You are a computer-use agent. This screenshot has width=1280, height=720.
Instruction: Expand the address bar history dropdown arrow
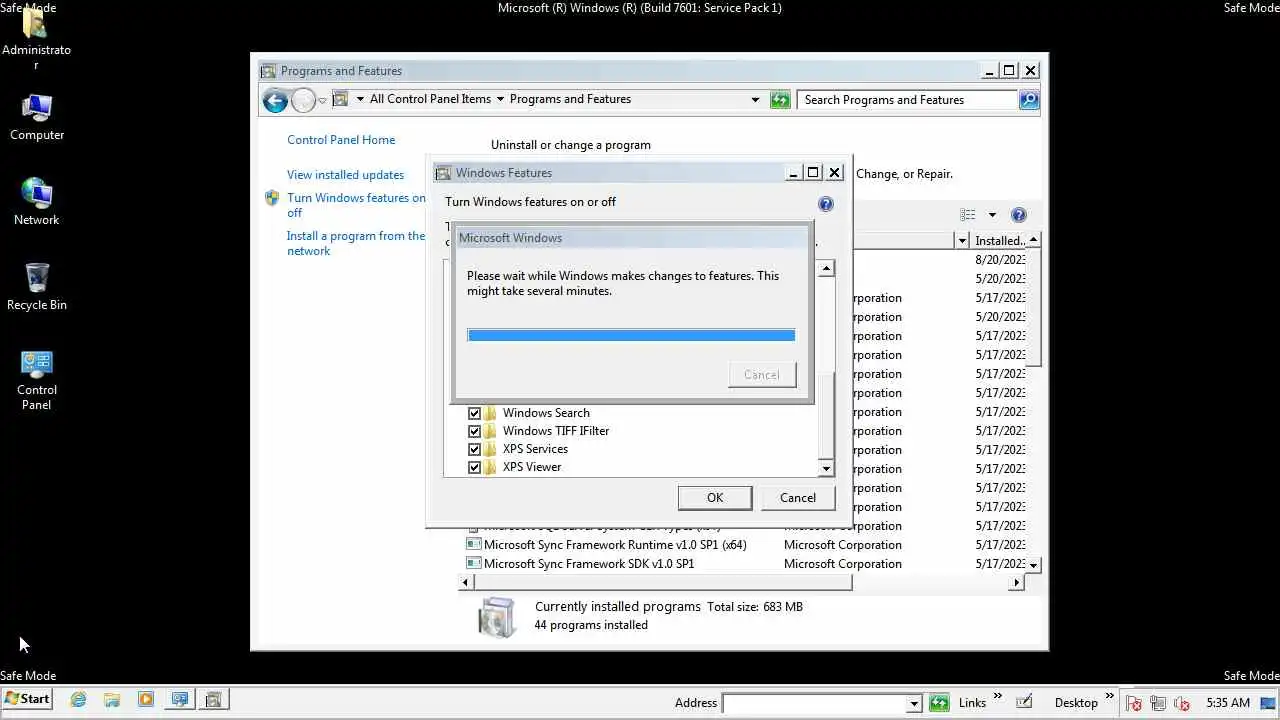(755, 99)
